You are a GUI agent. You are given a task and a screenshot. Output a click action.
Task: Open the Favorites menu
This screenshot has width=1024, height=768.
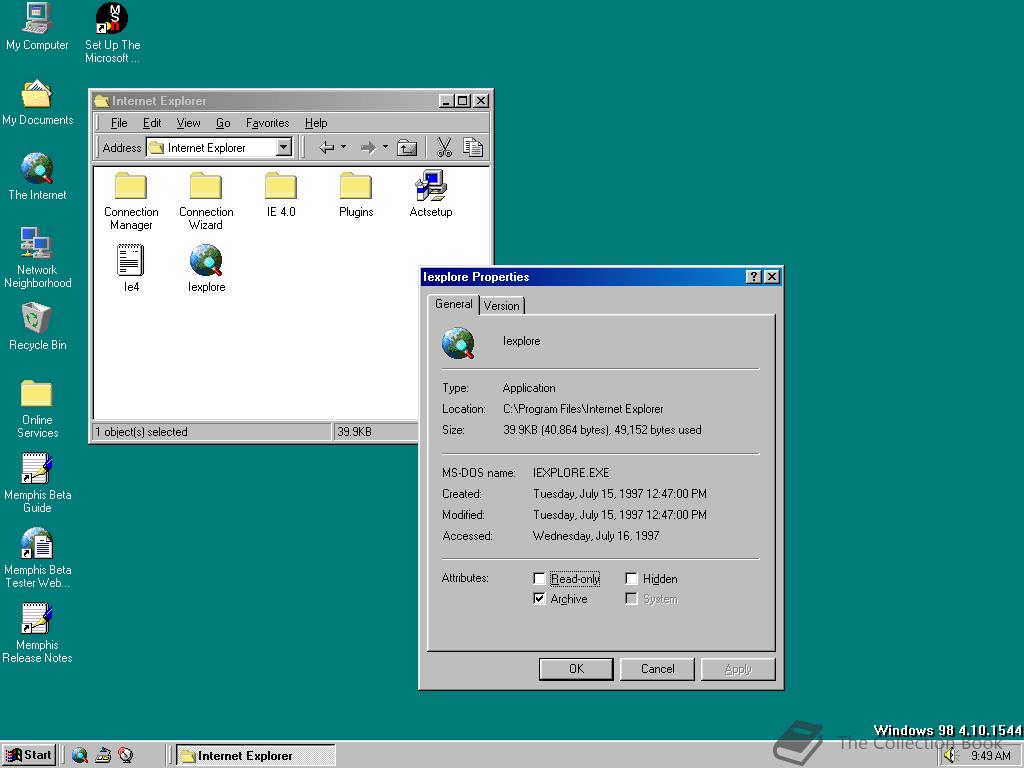pyautogui.click(x=268, y=123)
